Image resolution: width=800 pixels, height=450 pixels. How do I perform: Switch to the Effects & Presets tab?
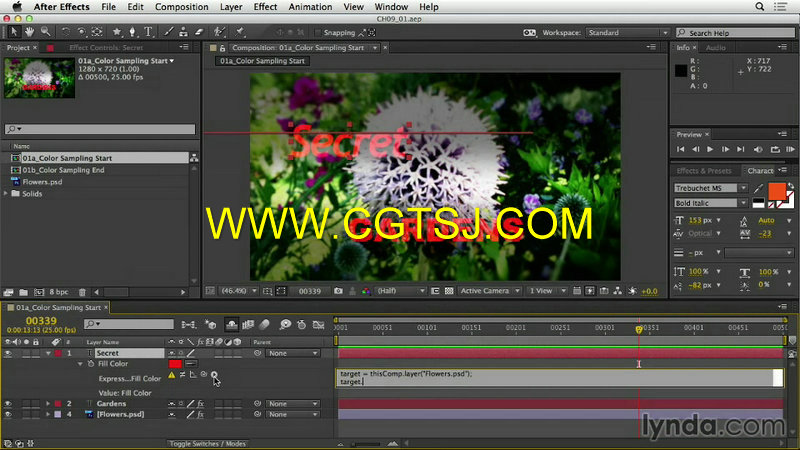(704, 171)
